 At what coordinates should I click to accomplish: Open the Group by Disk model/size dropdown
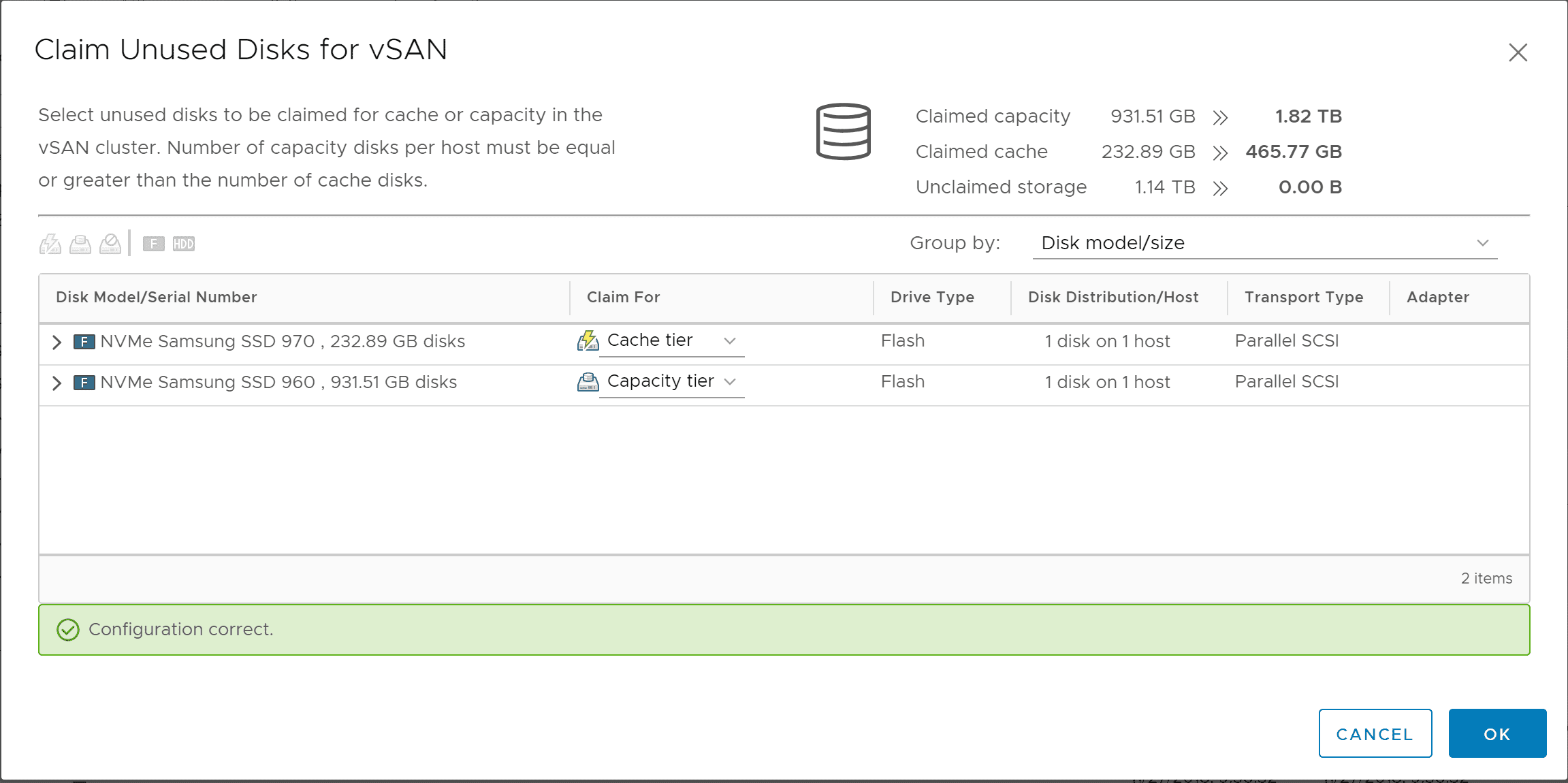pos(1264,243)
